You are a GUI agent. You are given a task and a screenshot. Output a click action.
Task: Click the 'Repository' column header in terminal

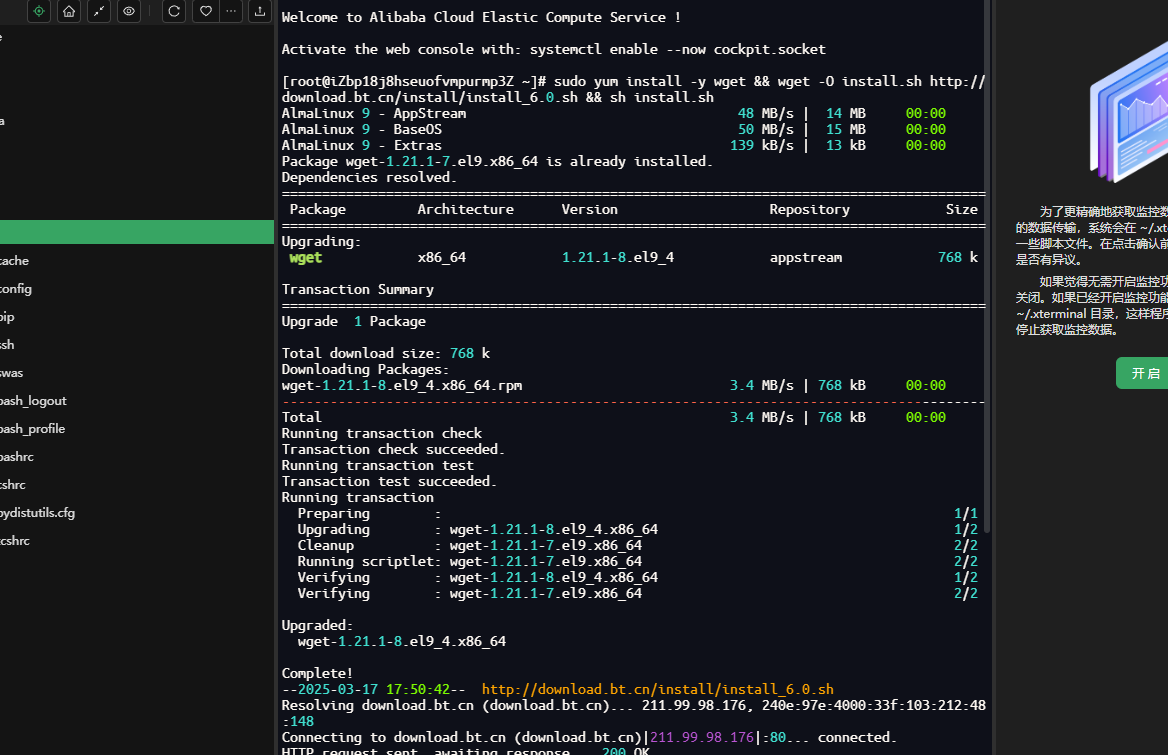click(x=810, y=209)
